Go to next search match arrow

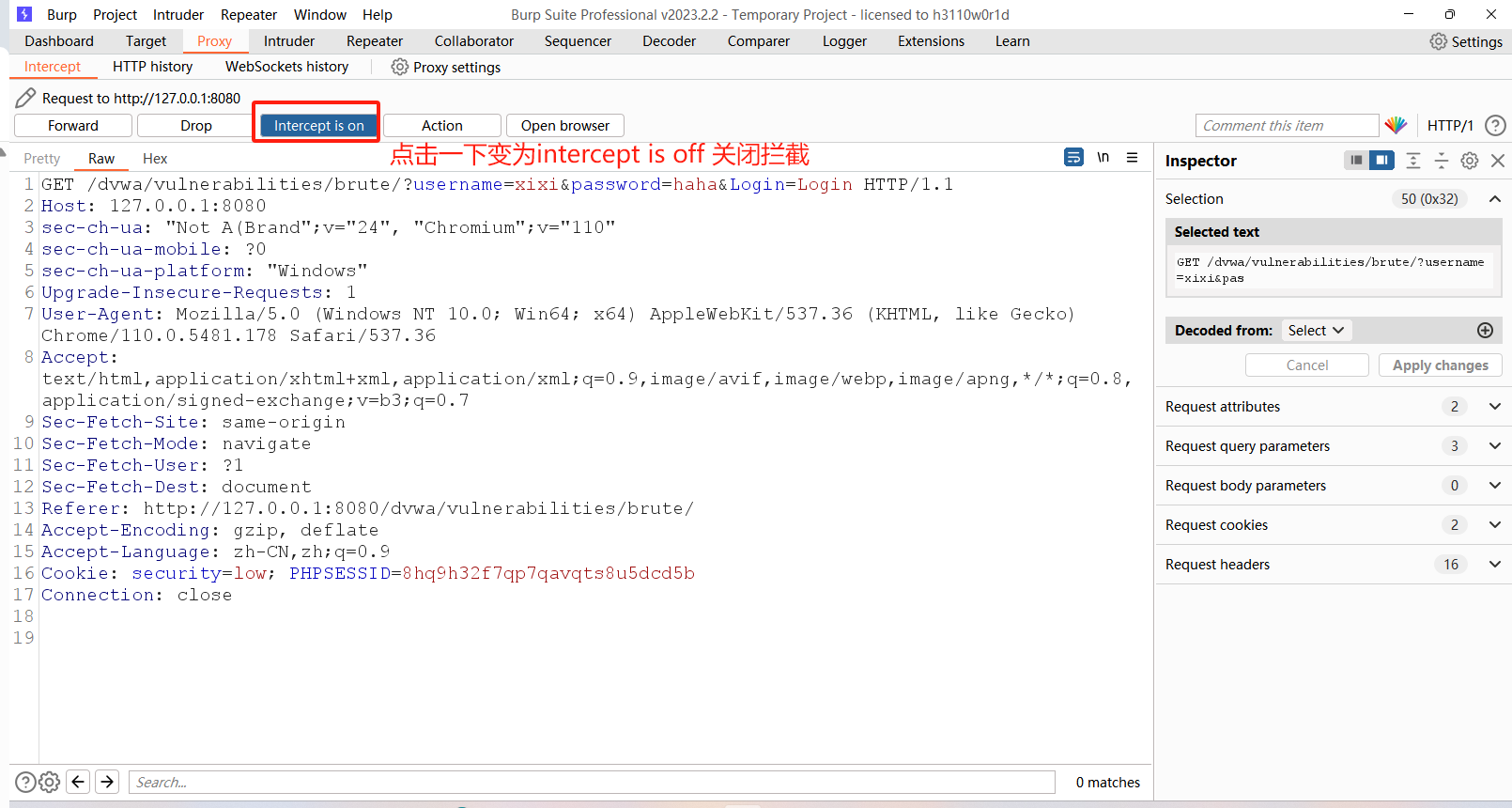[107, 781]
